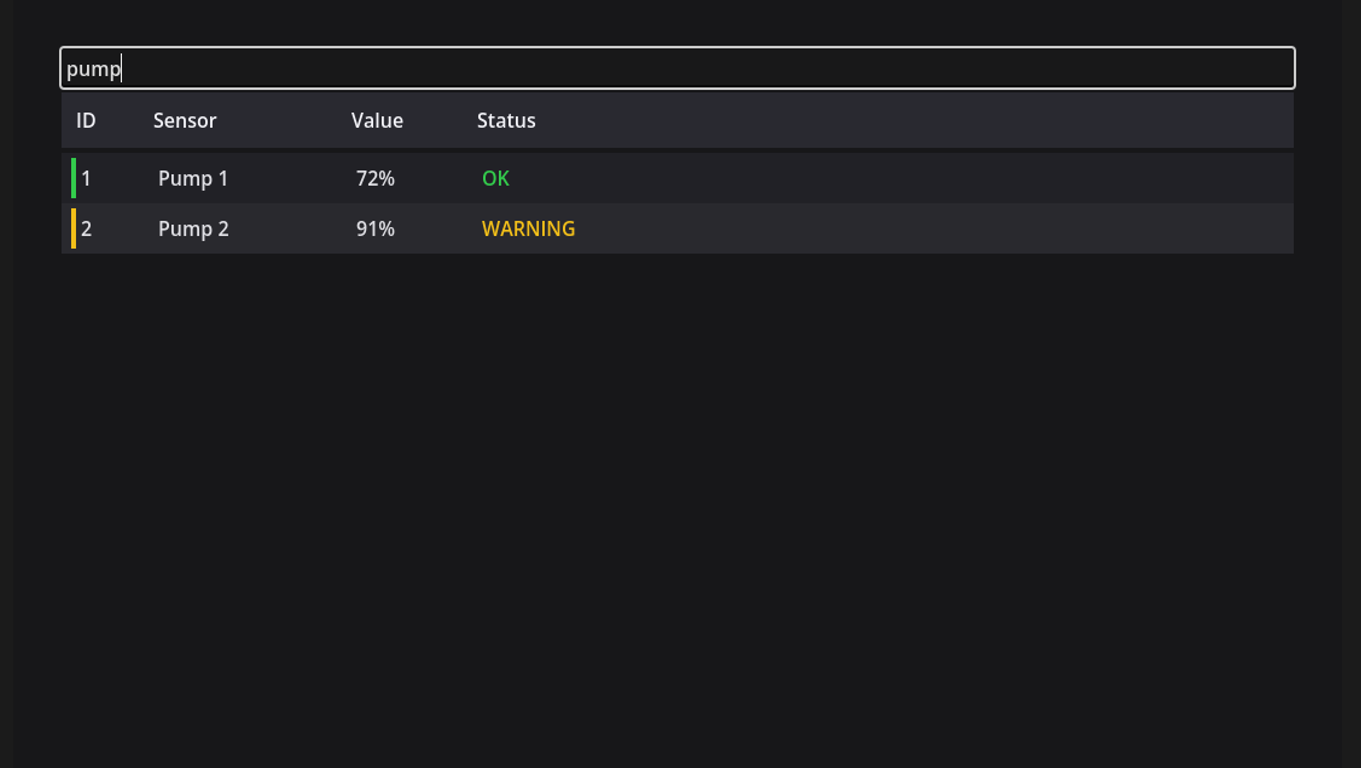Click the Pump 2 sensor name
1361x768 pixels.
pos(193,228)
